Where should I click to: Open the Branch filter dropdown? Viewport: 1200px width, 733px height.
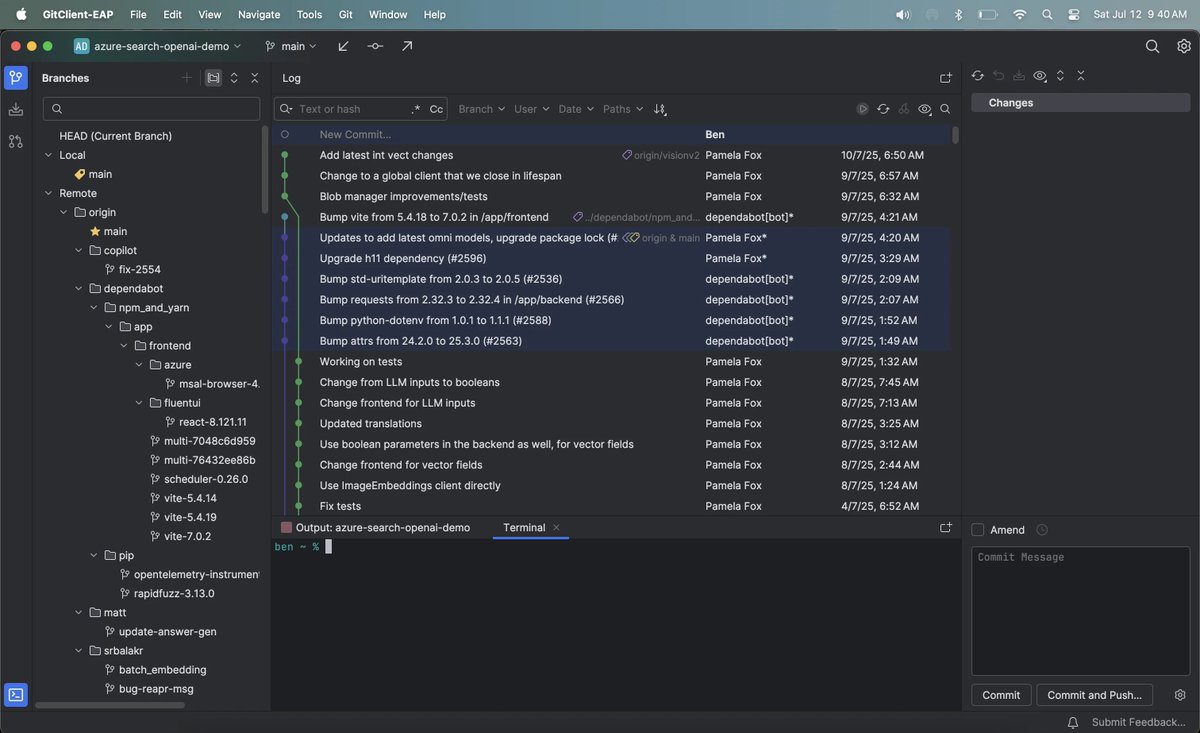coord(481,109)
